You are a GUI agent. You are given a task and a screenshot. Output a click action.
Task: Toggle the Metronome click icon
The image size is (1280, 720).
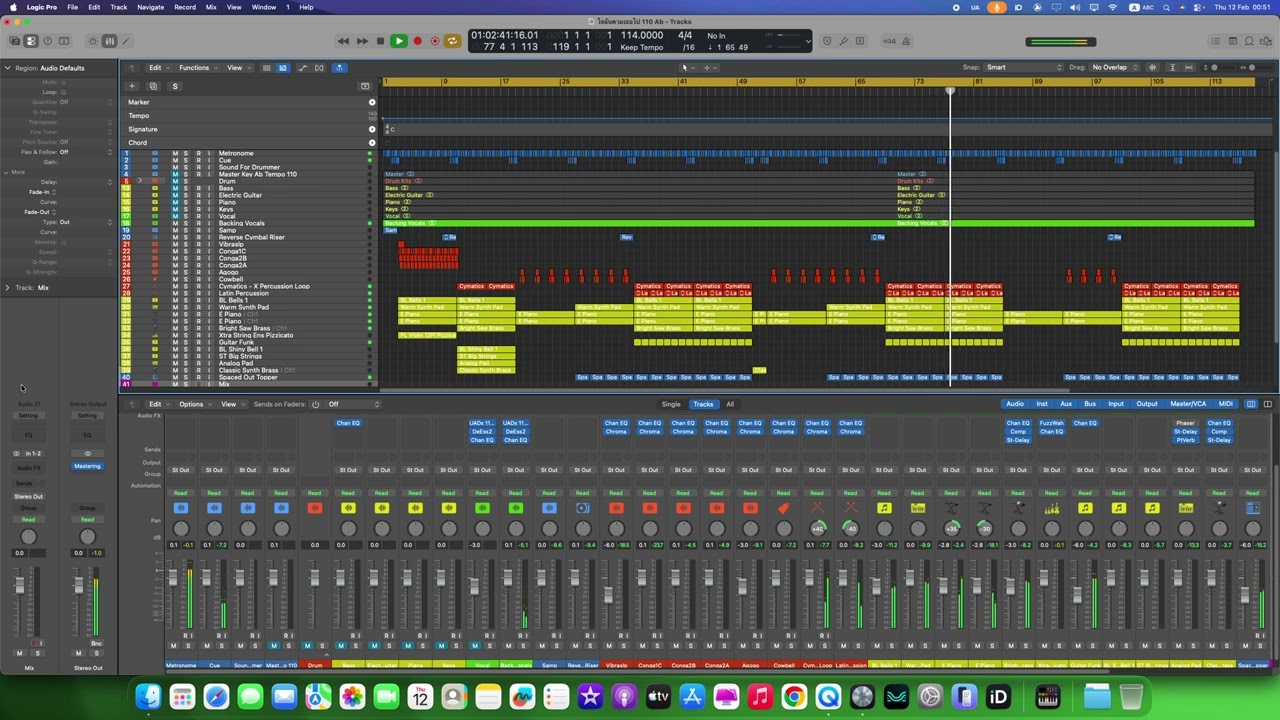pyautogui.click(x=907, y=41)
